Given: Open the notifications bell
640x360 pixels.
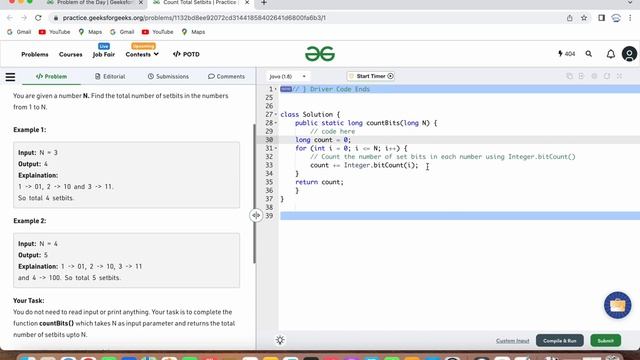Looking at the screenshot, I should tap(611, 54).
